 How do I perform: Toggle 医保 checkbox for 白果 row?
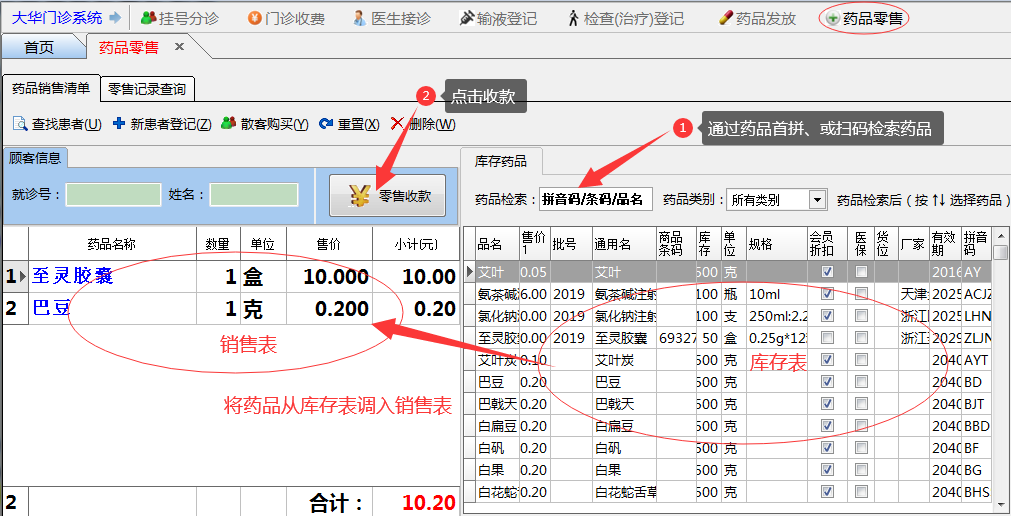pos(861,470)
